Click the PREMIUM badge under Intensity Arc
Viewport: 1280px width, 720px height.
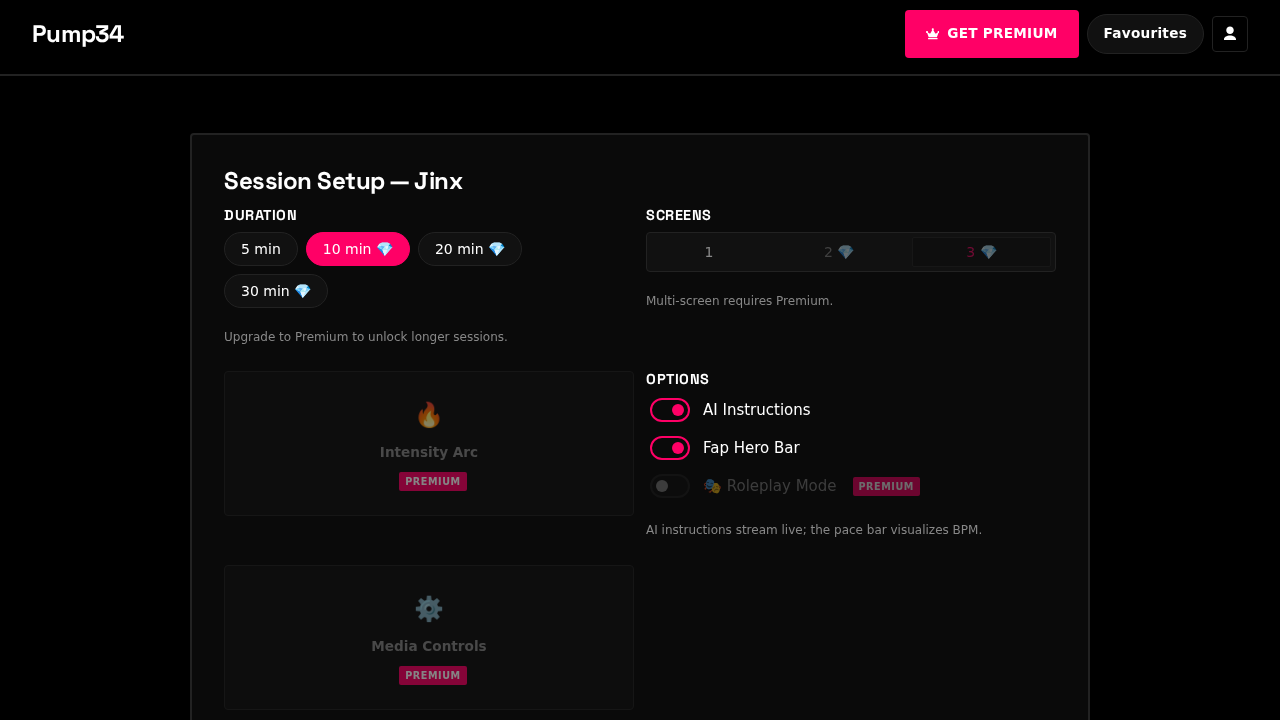click(x=433, y=481)
